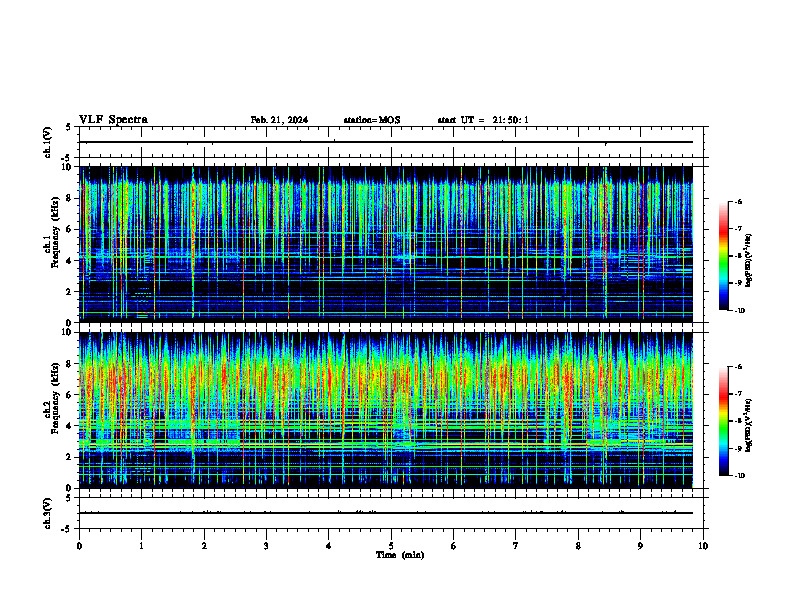Click the "station=MOS" label

click(372, 120)
